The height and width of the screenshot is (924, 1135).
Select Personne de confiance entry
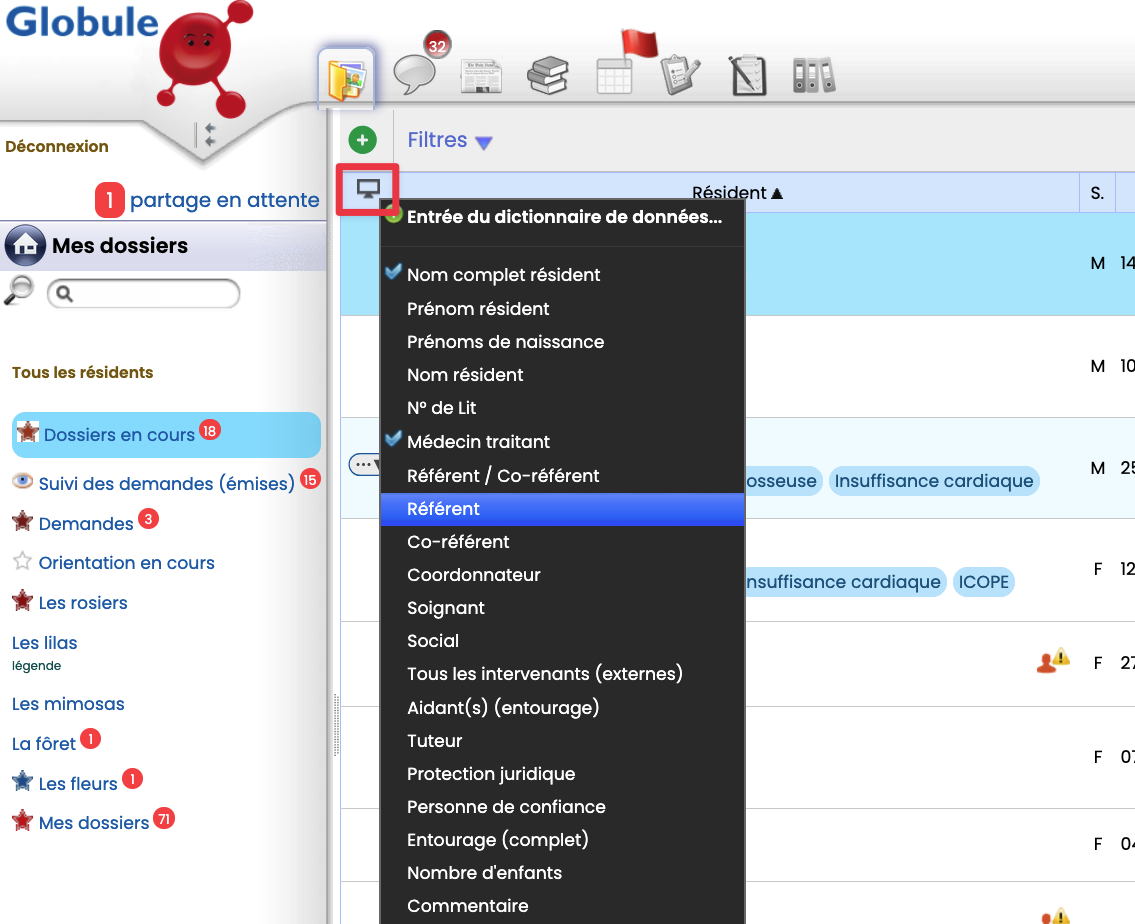tap(506, 807)
